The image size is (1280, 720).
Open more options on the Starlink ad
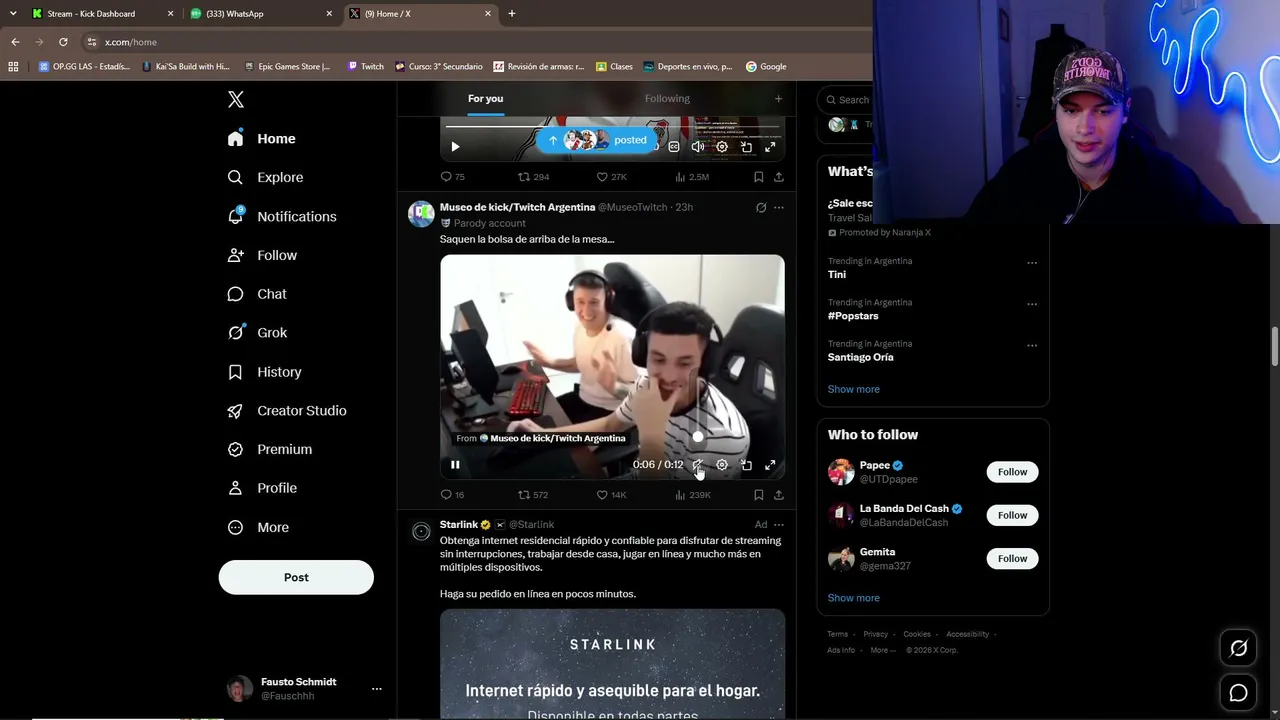click(779, 524)
